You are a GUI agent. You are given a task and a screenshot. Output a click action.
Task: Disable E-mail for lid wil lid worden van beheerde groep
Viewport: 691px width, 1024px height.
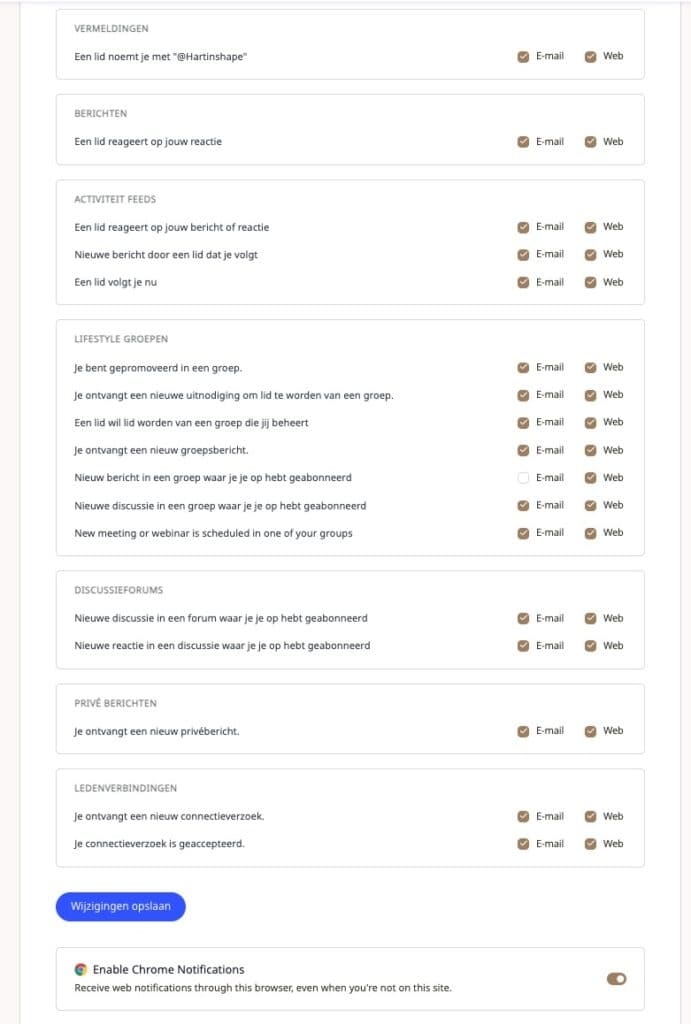pos(522,422)
